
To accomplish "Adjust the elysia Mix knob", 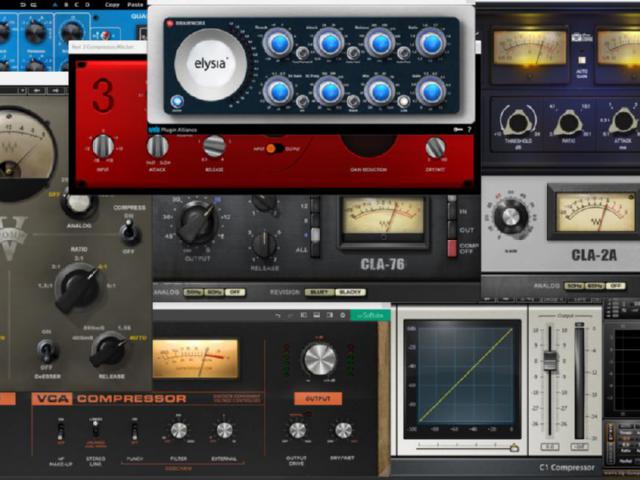I will pyautogui.click(x=380, y=92).
